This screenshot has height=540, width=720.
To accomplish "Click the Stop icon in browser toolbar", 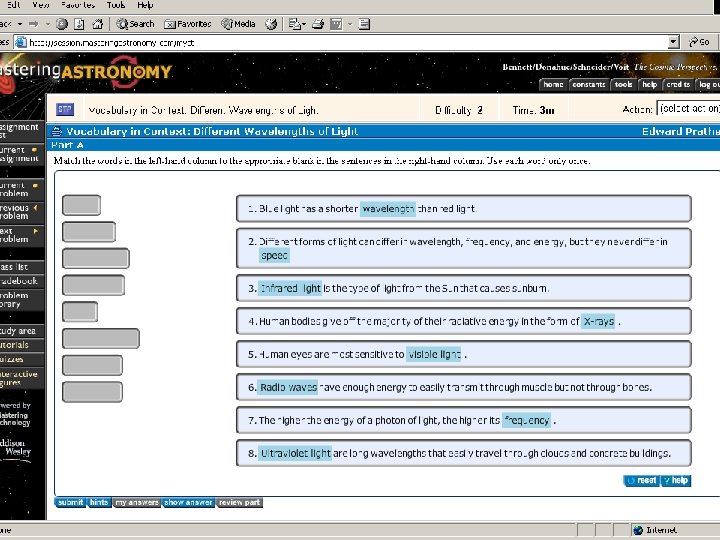I will [62, 24].
